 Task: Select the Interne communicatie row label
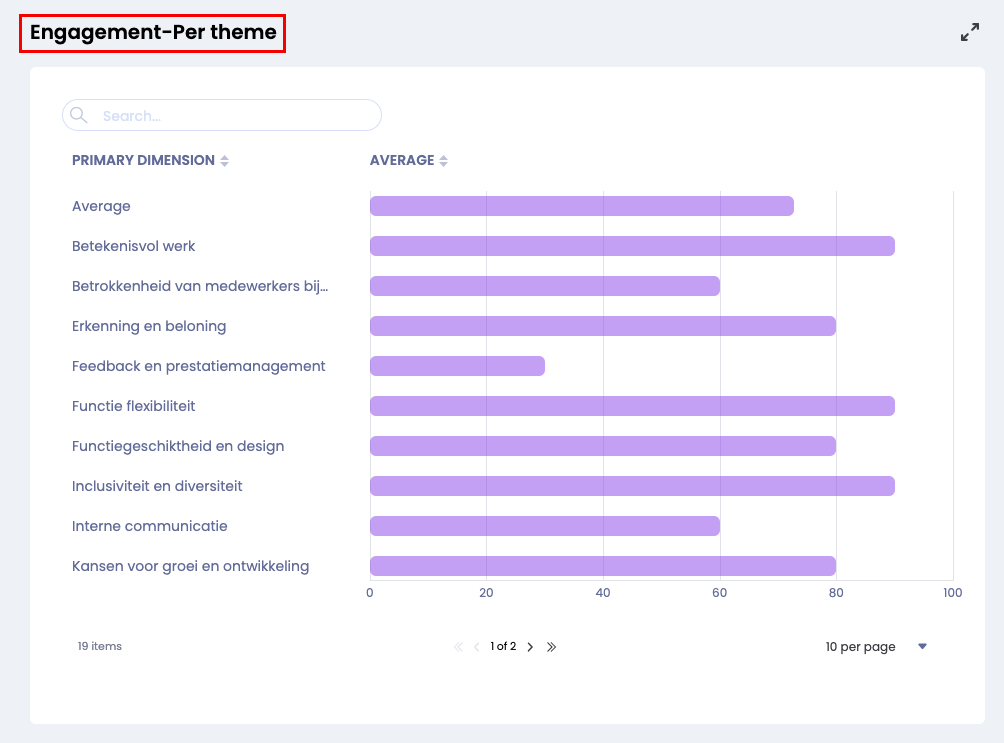(x=150, y=526)
